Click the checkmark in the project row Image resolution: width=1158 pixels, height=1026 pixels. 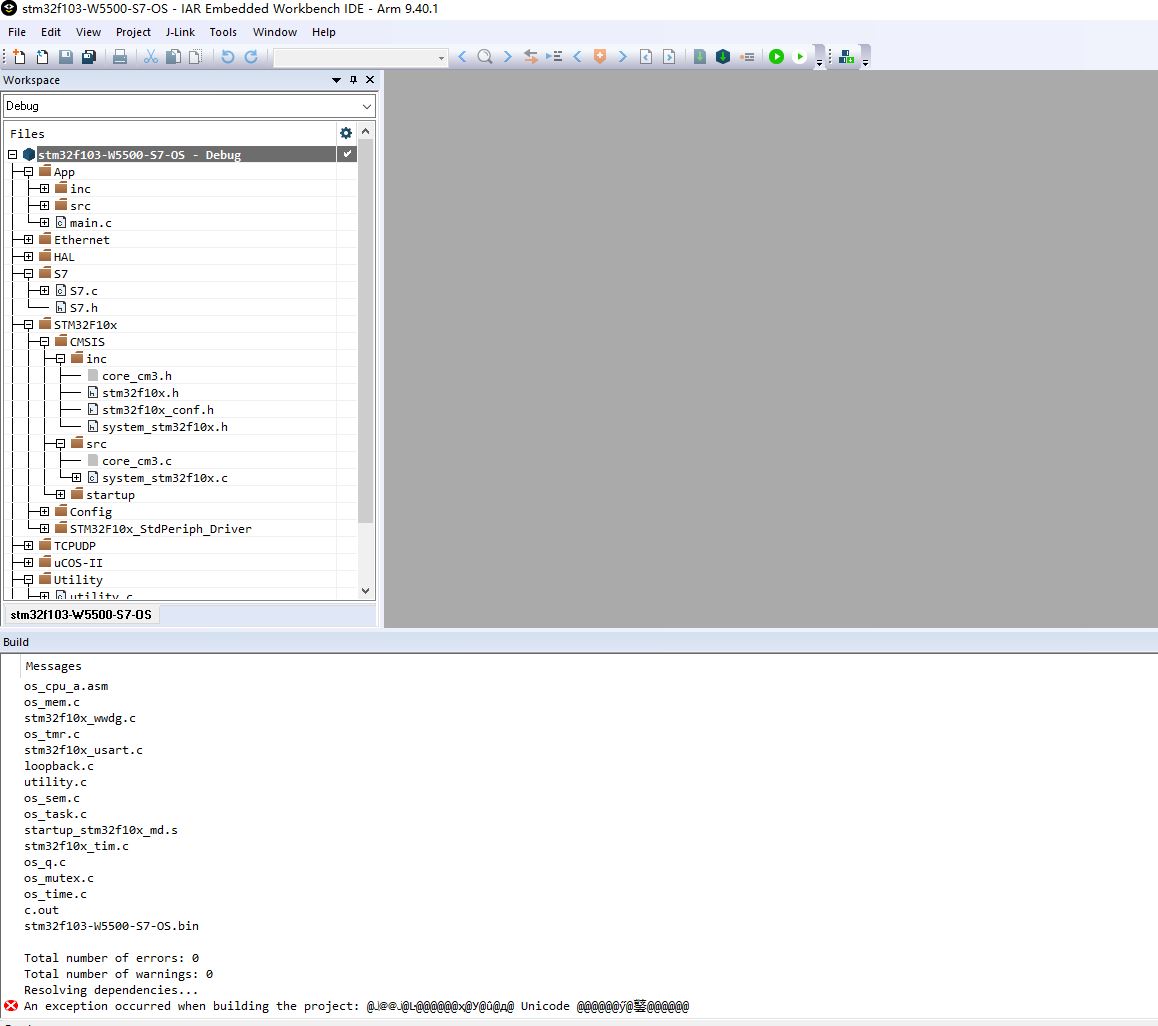347,154
